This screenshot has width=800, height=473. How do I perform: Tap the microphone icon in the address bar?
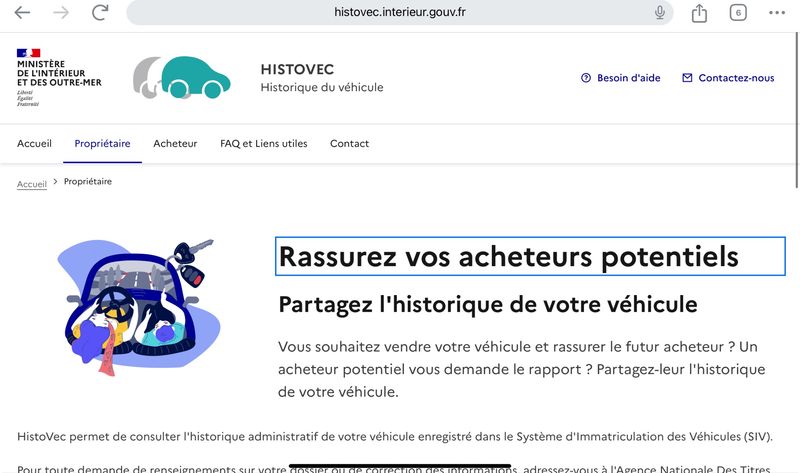click(x=660, y=12)
